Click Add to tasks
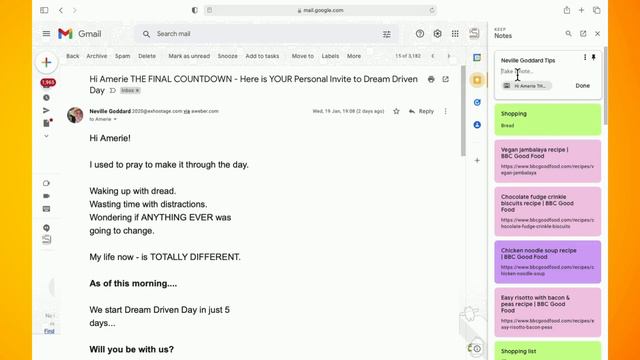Image resolution: width=640 pixels, height=360 pixels. pos(262,56)
